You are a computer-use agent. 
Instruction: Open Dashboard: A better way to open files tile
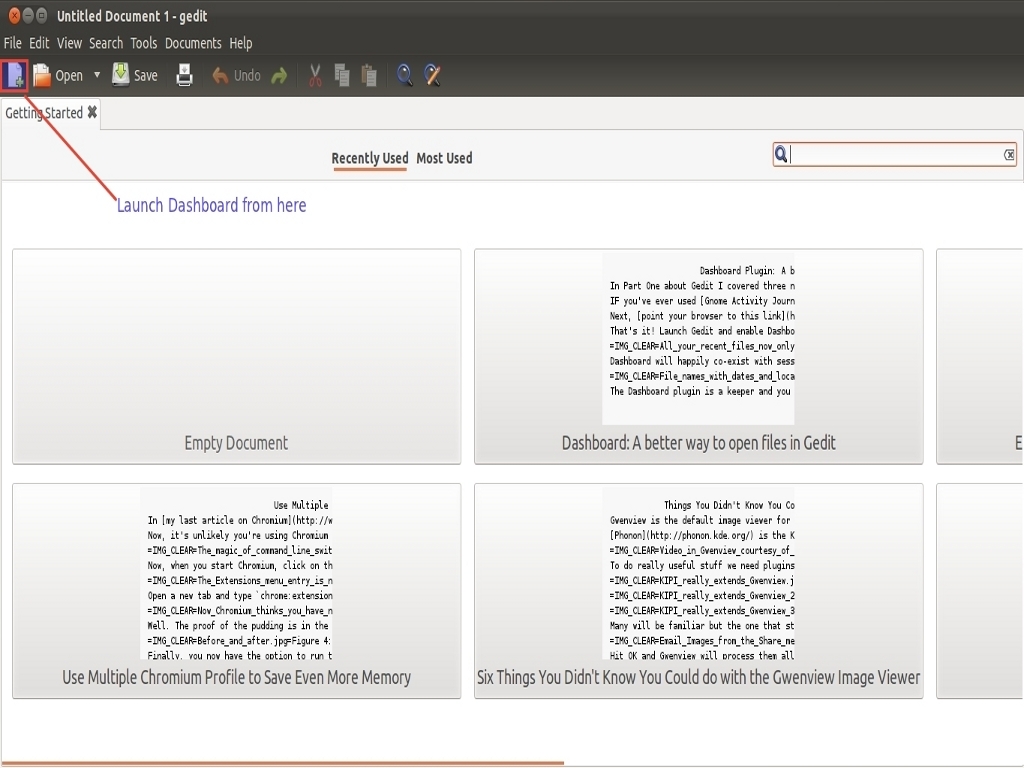tap(699, 357)
